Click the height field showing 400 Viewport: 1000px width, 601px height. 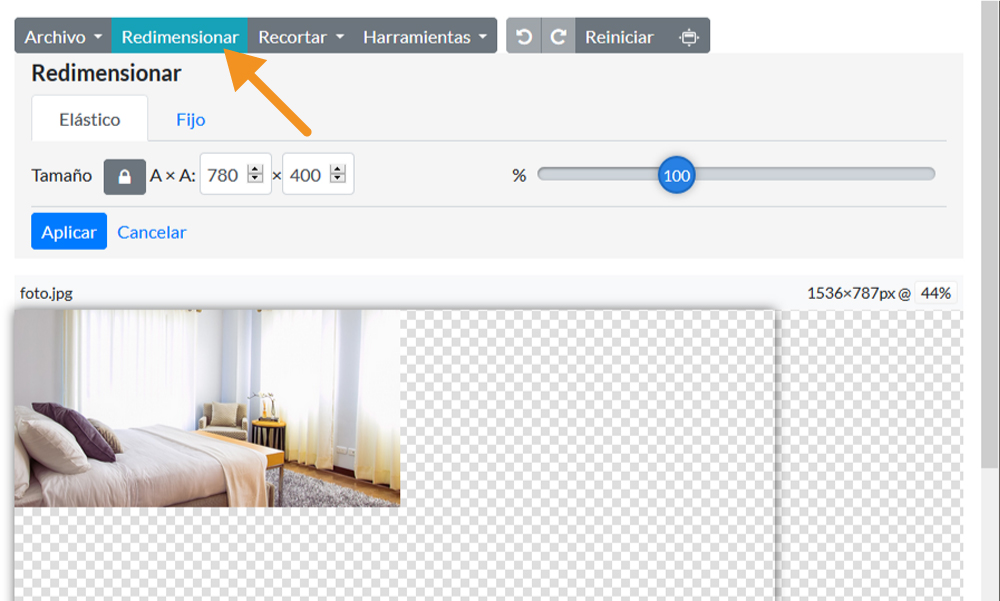click(x=318, y=174)
